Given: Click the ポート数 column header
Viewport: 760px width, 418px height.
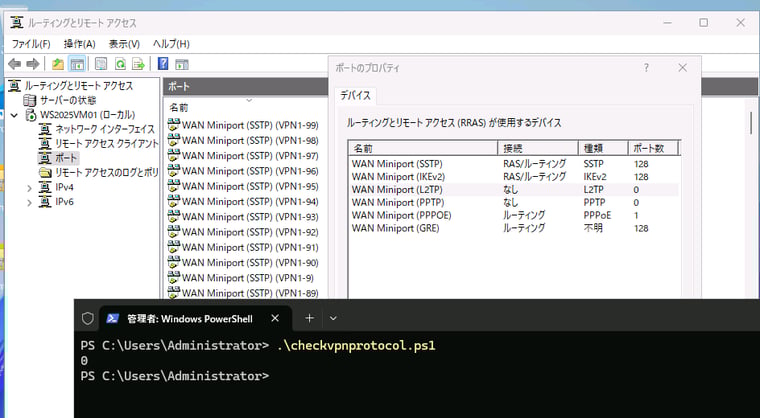Looking at the screenshot, I should 653,148.
